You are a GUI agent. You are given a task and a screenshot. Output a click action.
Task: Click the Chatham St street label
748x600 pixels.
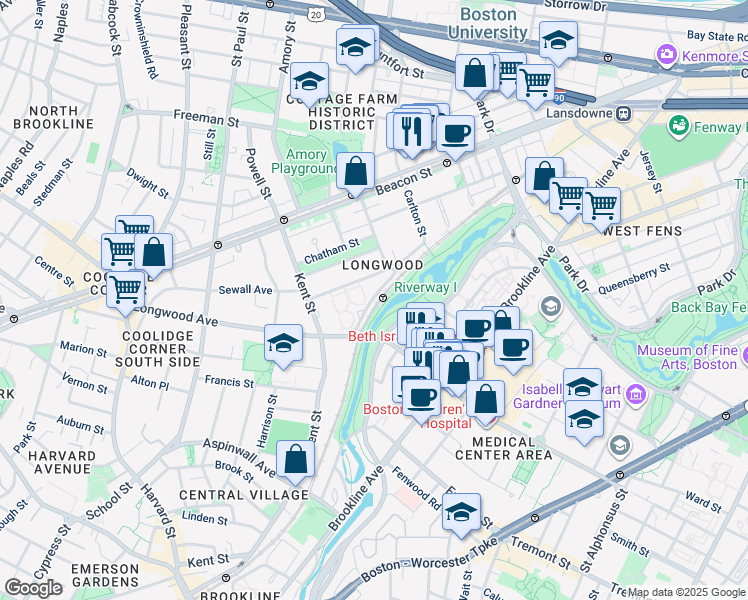[332, 251]
